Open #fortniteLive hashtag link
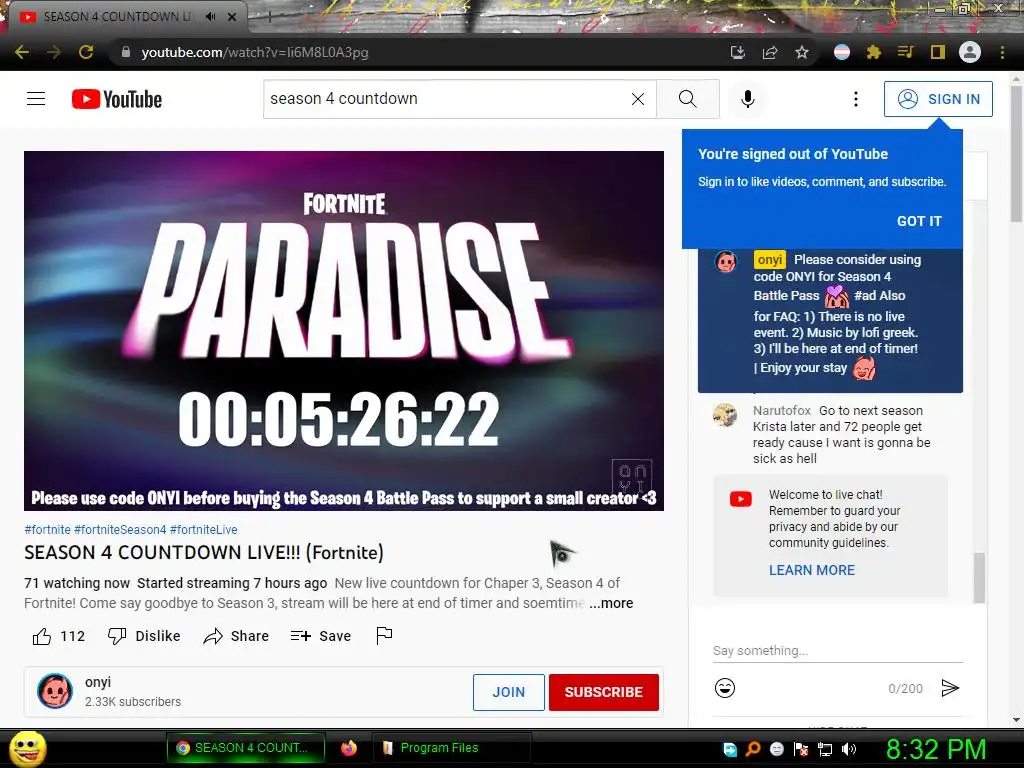The height and width of the screenshot is (768, 1024). click(x=204, y=530)
